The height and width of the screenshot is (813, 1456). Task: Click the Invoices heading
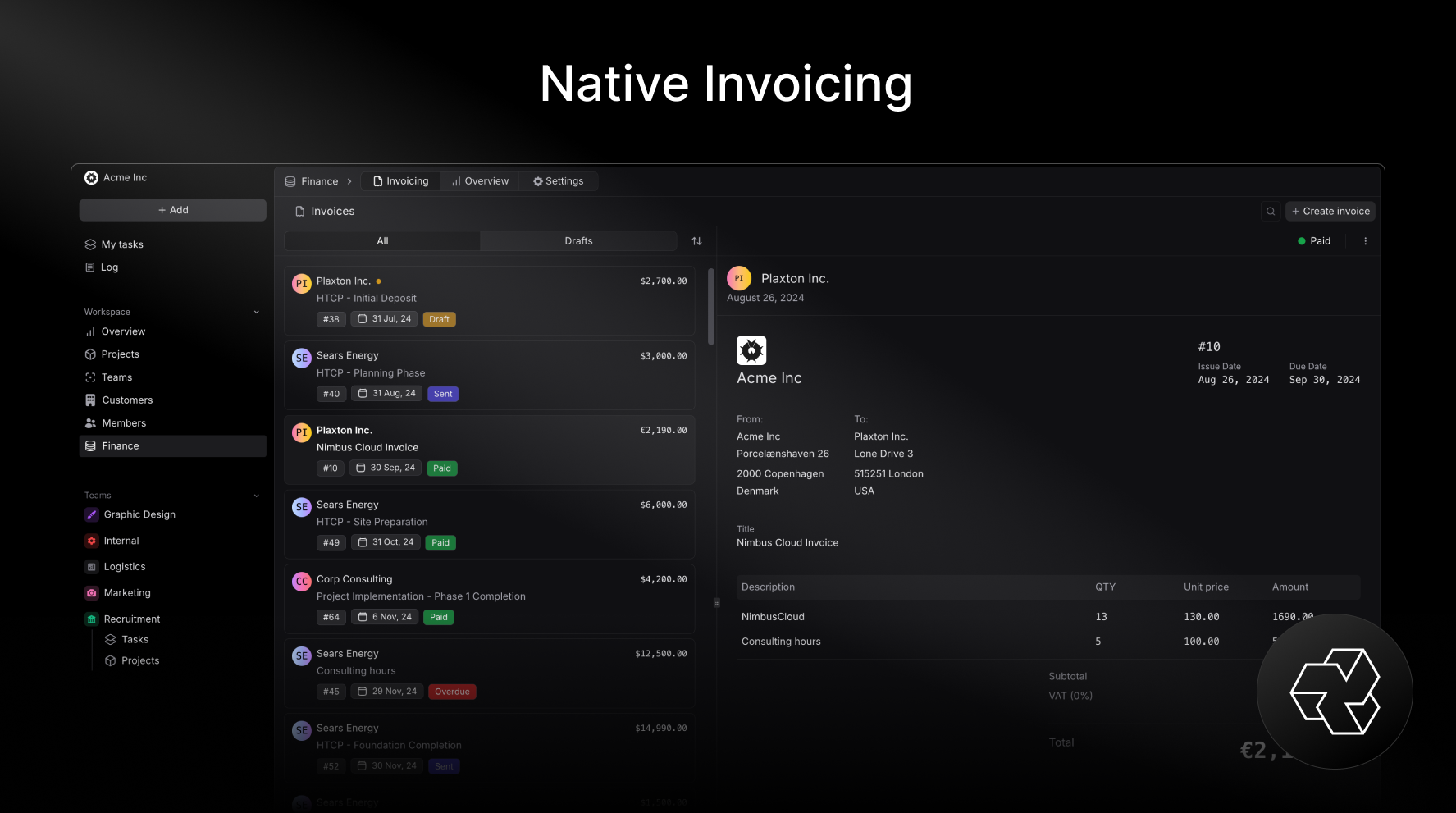333,212
